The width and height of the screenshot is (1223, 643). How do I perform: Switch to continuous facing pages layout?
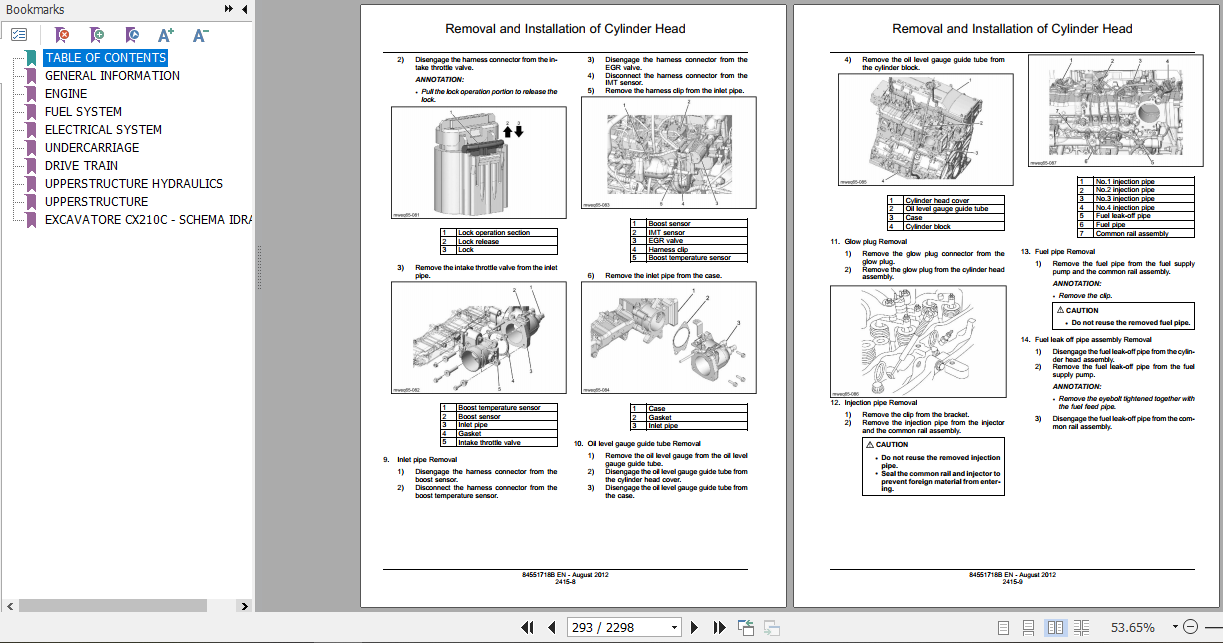[1081, 627]
